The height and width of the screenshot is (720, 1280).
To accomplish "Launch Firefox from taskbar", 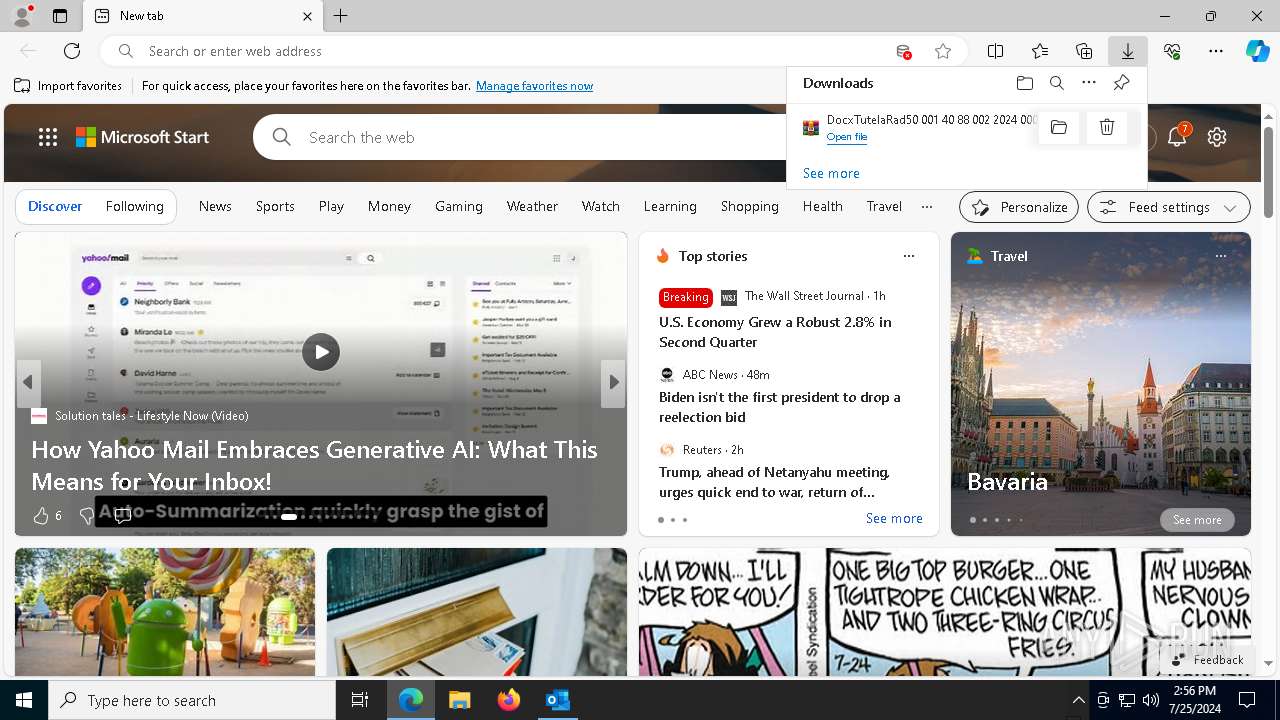I will point(509,700).
